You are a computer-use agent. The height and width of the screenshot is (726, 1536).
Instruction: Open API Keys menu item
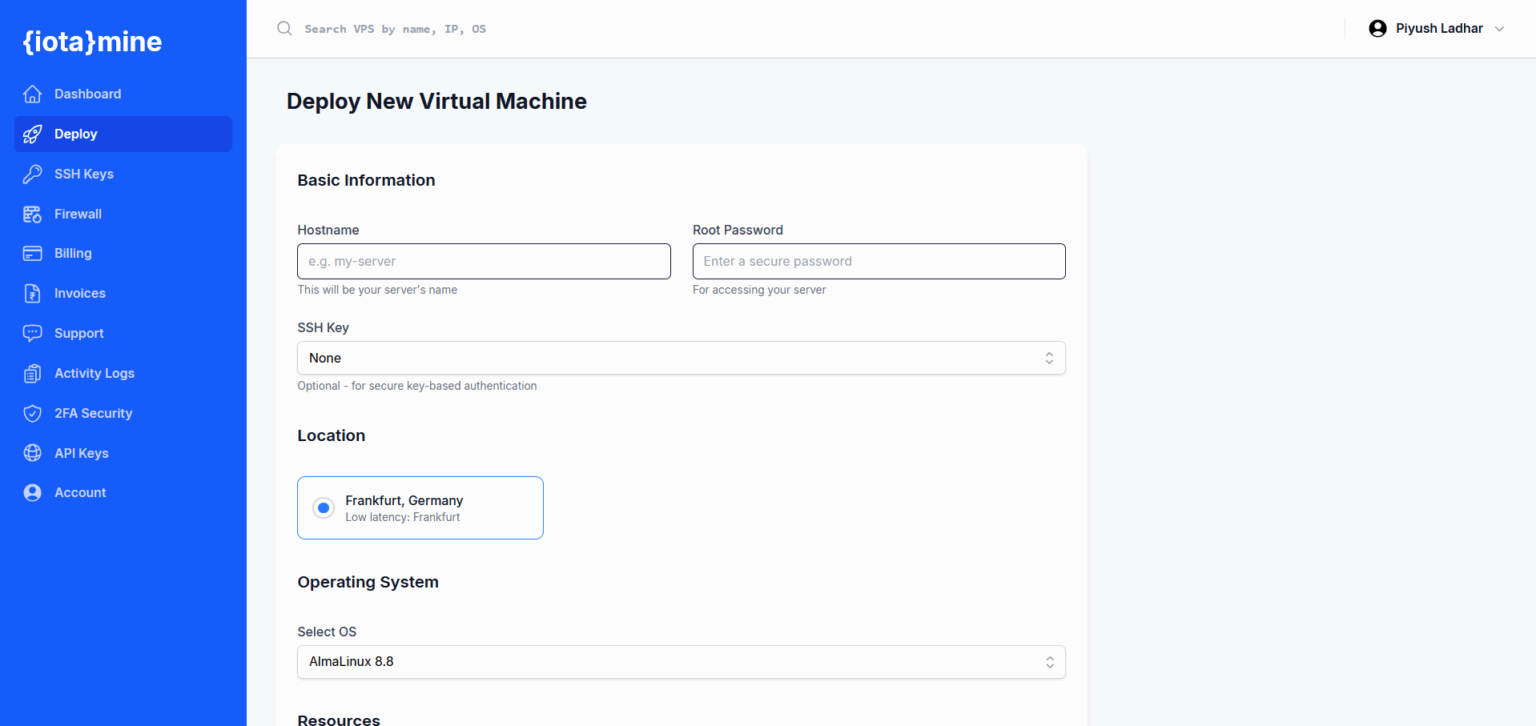pyautogui.click(x=81, y=453)
